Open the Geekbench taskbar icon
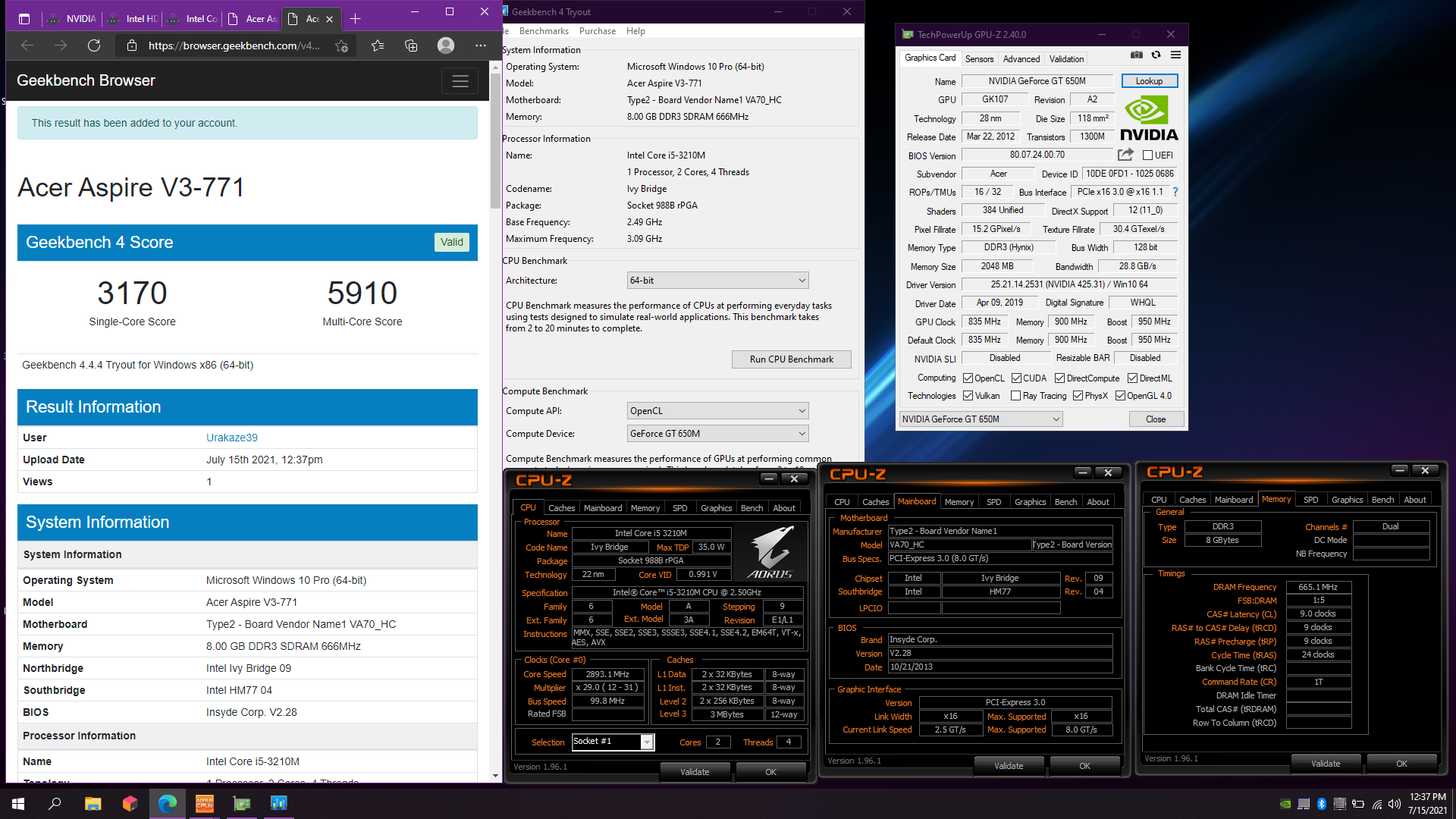Image resolution: width=1456 pixels, height=819 pixels. pos(279,803)
